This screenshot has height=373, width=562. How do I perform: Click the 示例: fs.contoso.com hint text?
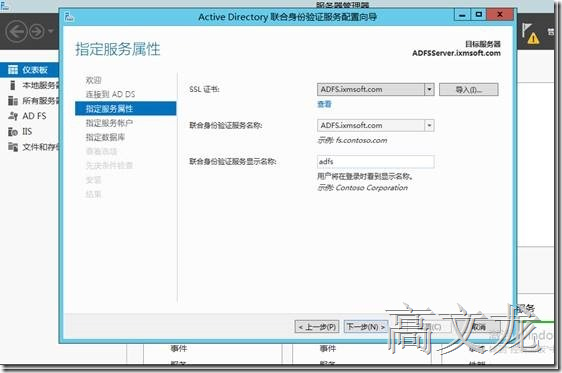coord(352,140)
